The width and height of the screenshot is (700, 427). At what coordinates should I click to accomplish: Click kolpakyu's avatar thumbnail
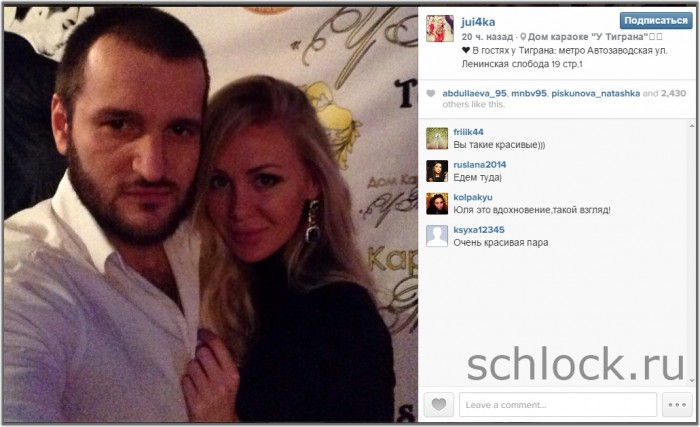click(437, 204)
